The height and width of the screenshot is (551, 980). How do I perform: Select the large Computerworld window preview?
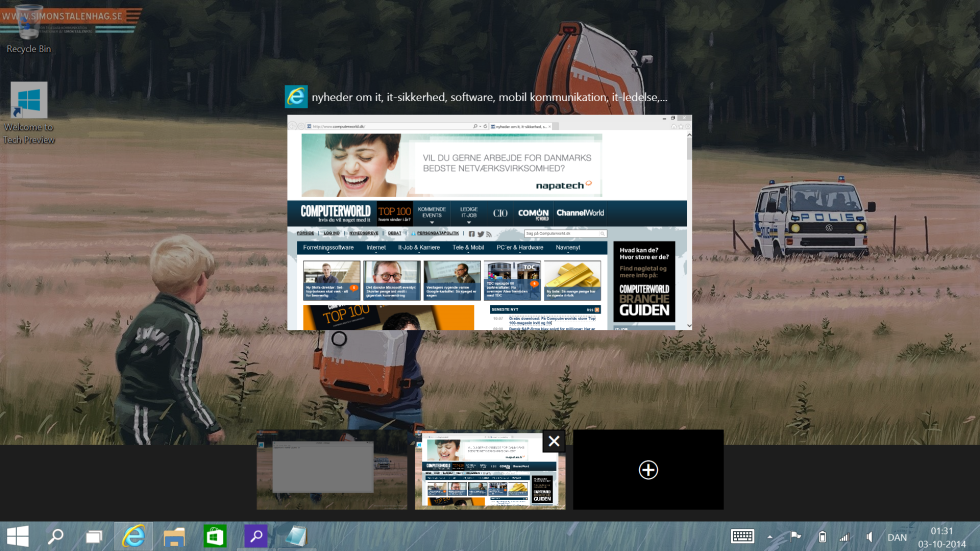(x=489, y=222)
